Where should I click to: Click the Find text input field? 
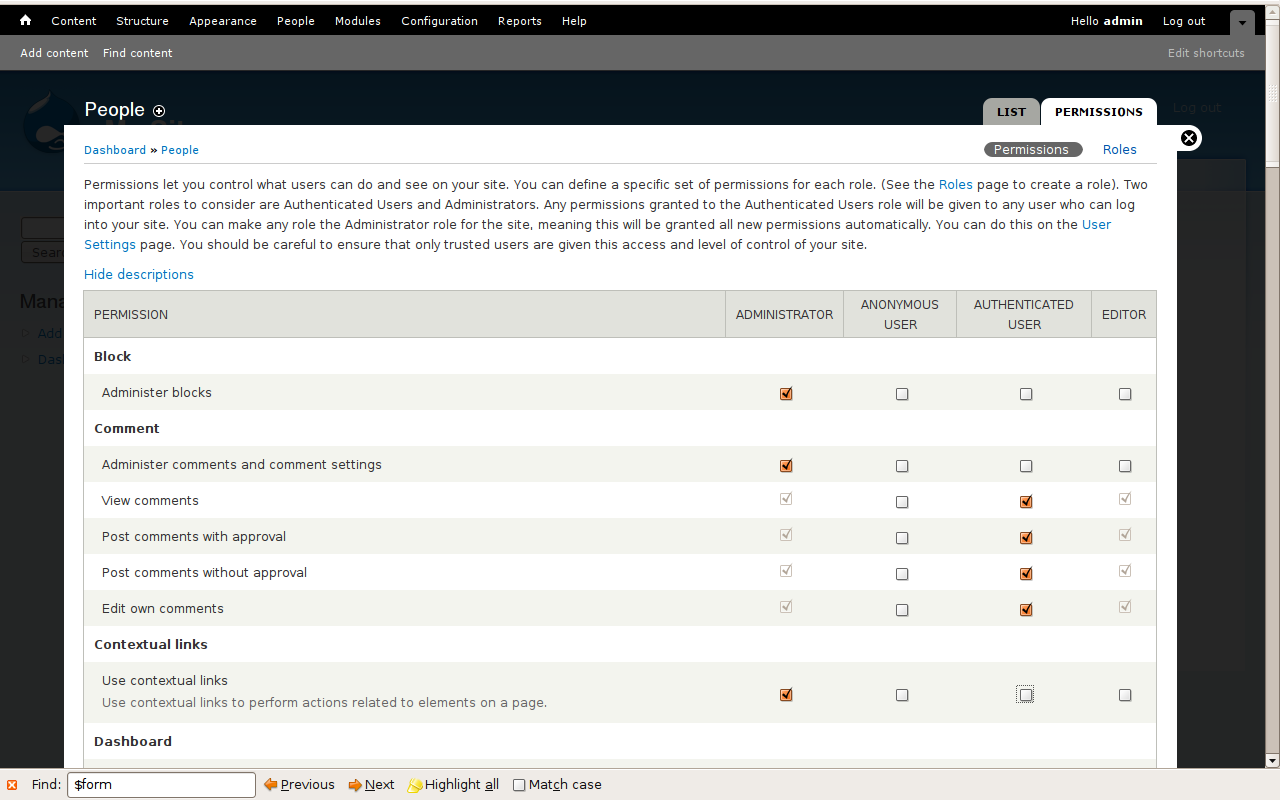(161, 785)
